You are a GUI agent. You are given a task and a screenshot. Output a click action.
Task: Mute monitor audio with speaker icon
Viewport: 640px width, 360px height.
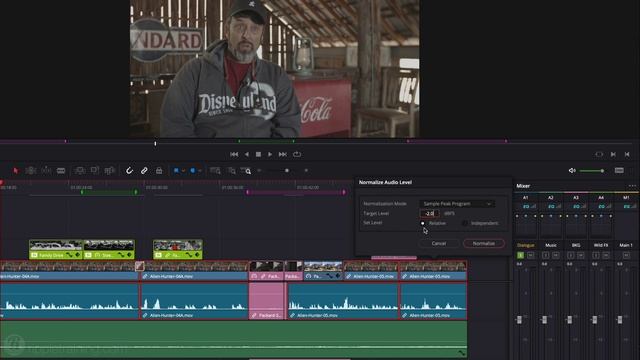(572, 171)
